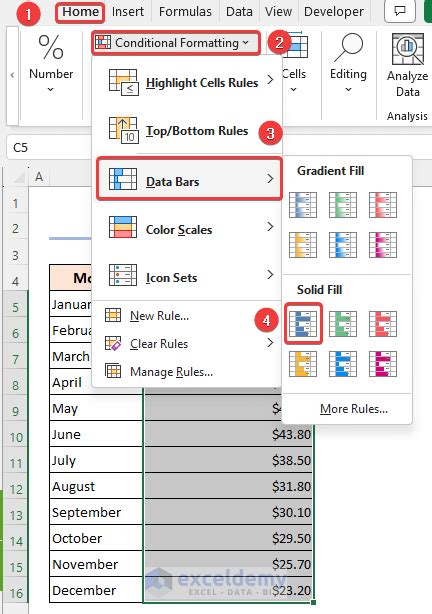Select row 16 header
The width and height of the screenshot is (432, 614).
pos(16,592)
